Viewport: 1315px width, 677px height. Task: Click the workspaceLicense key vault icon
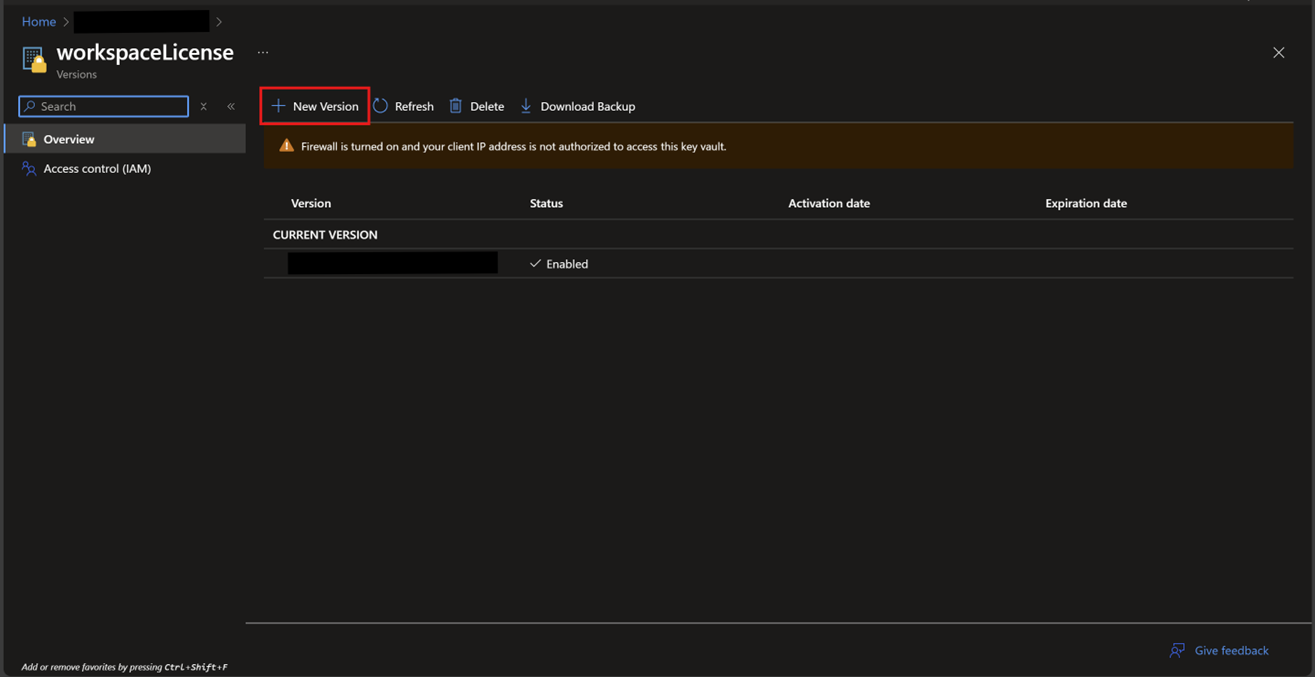tap(34, 60)
